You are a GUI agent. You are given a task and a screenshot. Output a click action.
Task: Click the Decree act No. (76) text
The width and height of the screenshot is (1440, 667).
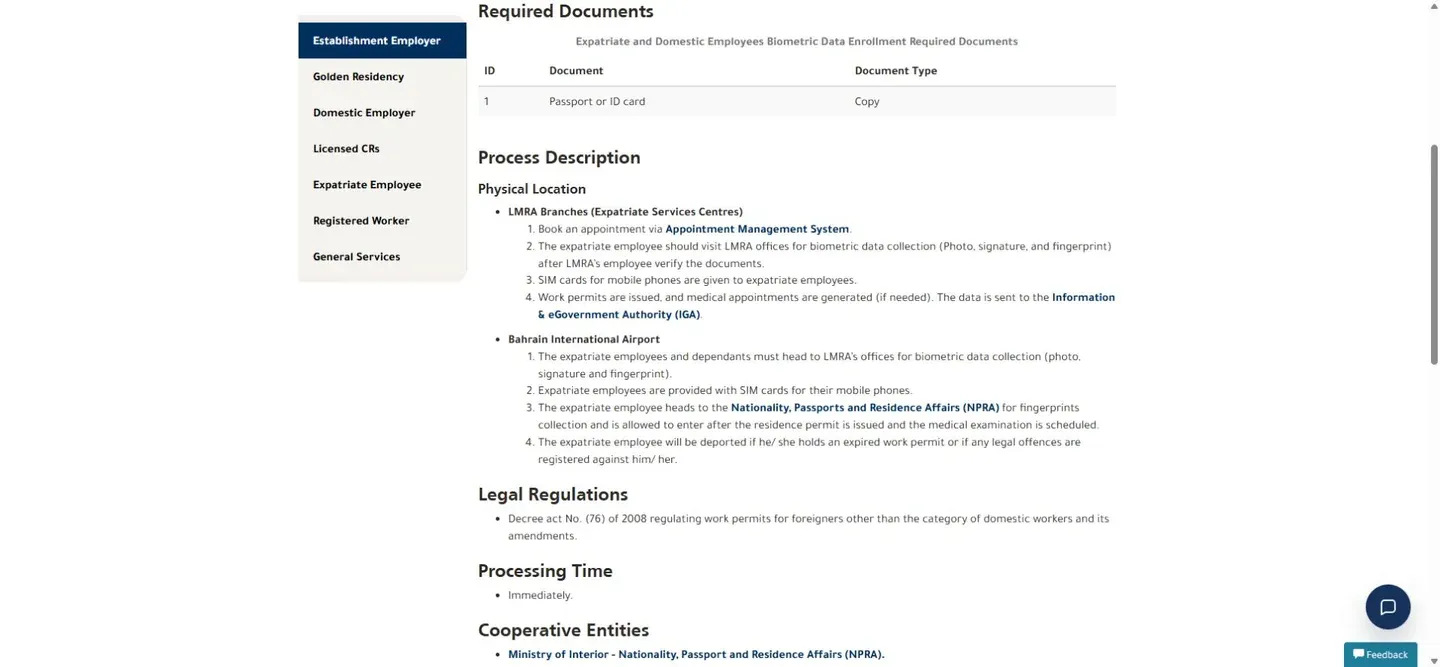808,527
